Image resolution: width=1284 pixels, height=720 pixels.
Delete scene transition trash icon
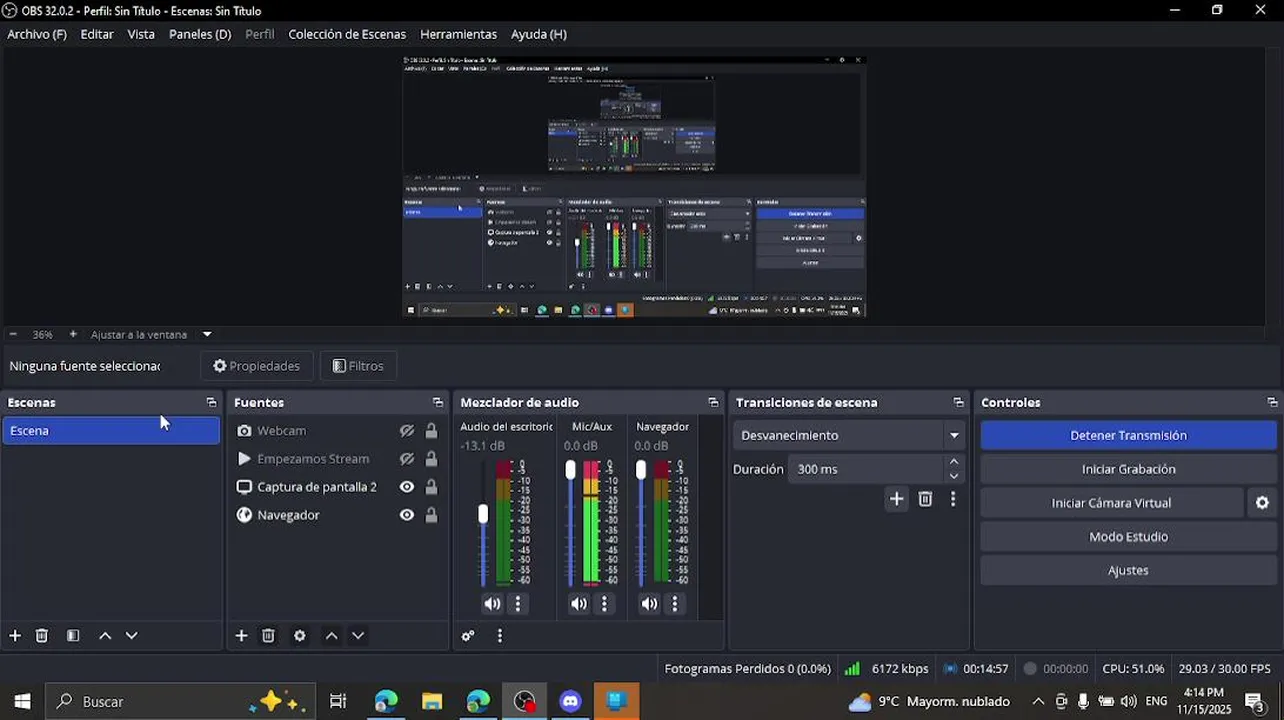click(x=925, y=499)
